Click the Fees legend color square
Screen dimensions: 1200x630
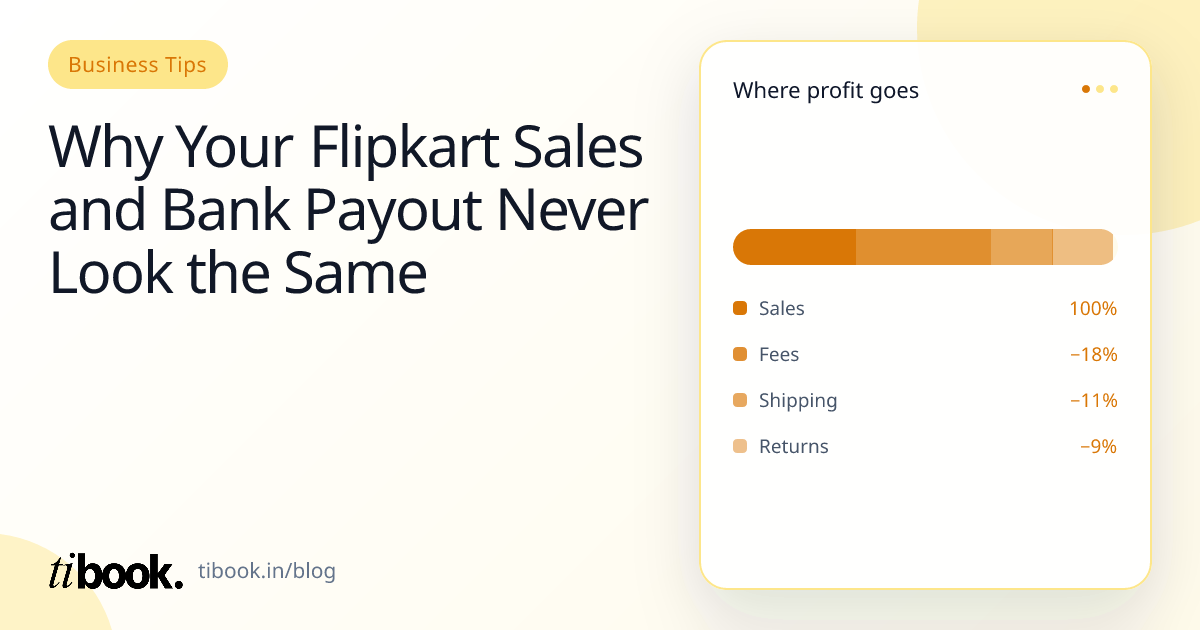click(x=740, y=354)
